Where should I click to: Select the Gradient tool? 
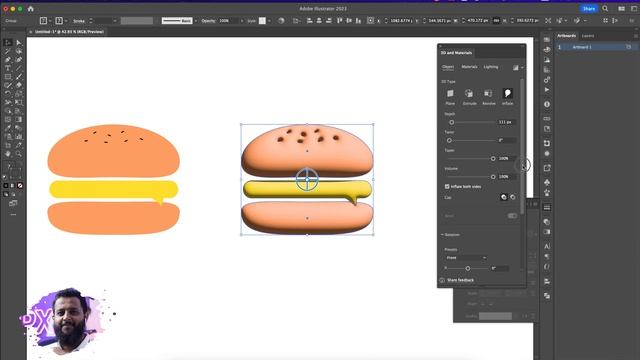pyautogui.click(x=19, y=120)
